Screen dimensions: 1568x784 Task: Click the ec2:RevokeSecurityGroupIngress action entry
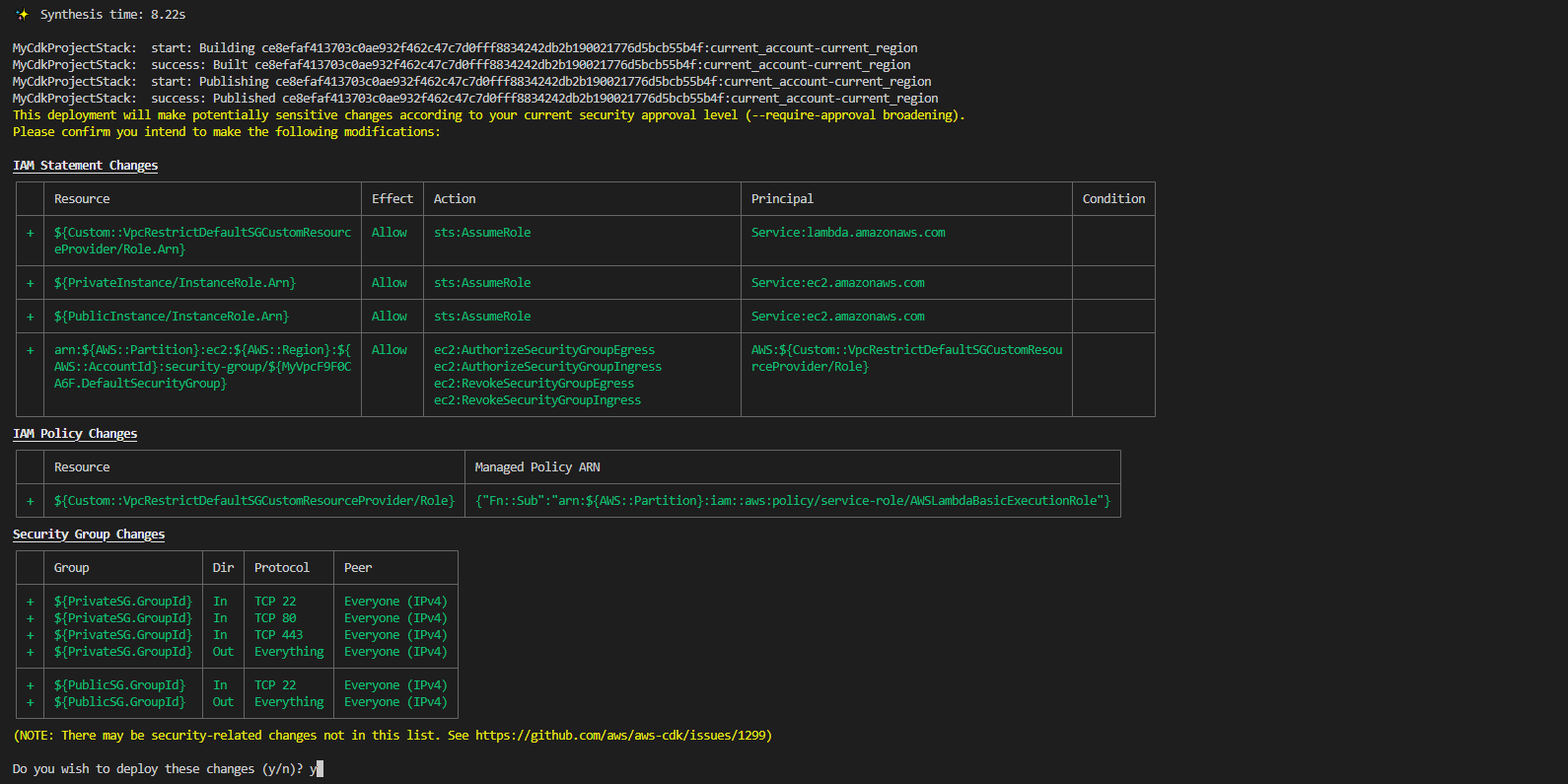coord(536,400)
